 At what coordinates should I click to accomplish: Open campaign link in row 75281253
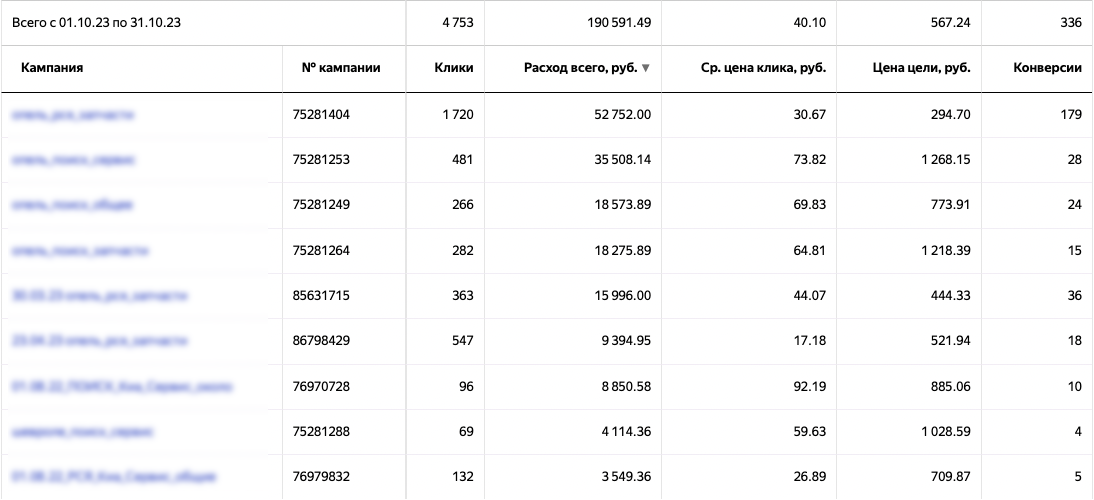(73, 160)
